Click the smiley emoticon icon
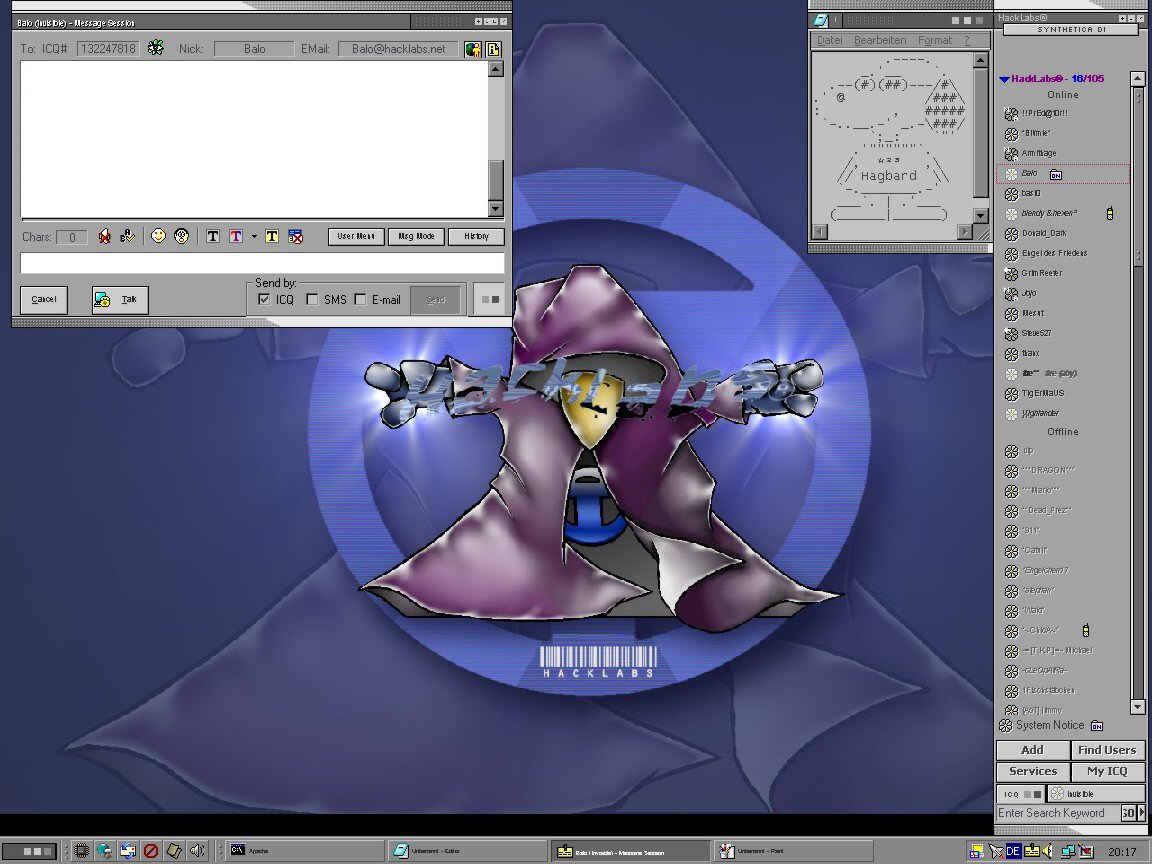The image size is (1152, 864). (158, 236)
